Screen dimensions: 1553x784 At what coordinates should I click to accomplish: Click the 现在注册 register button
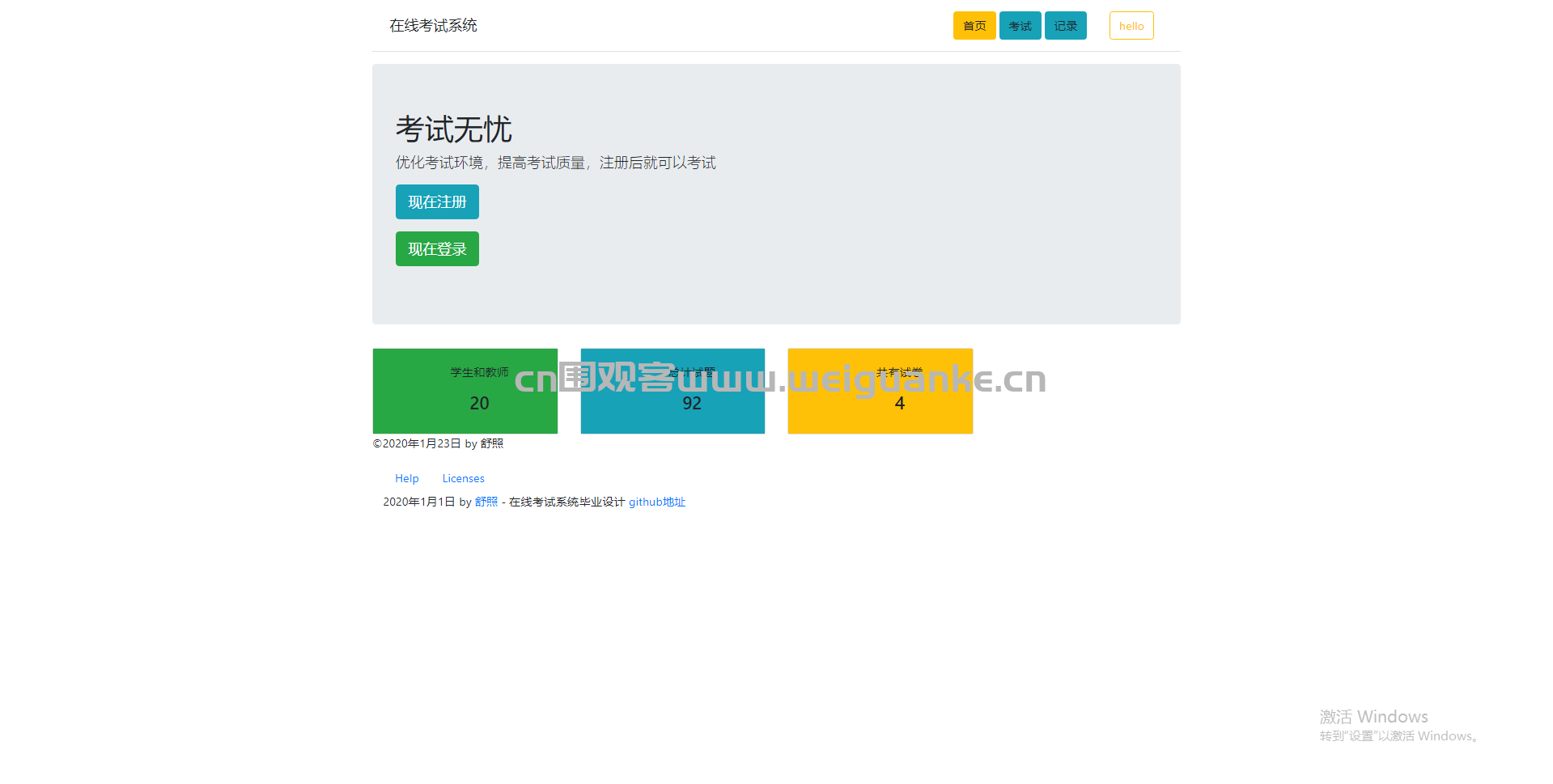pyautogui.click(x=437, y=202)
